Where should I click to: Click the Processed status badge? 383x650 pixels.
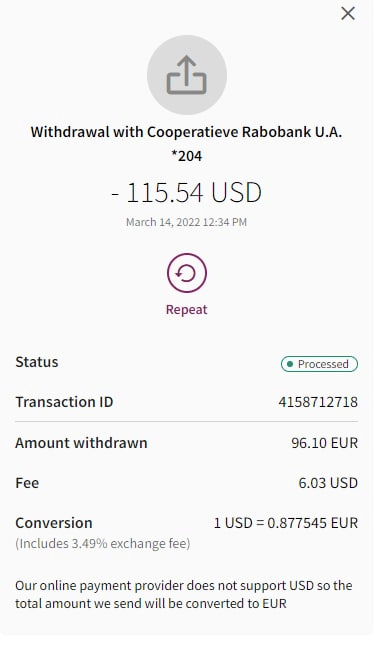pyautogui.click(x=319, y=364)
